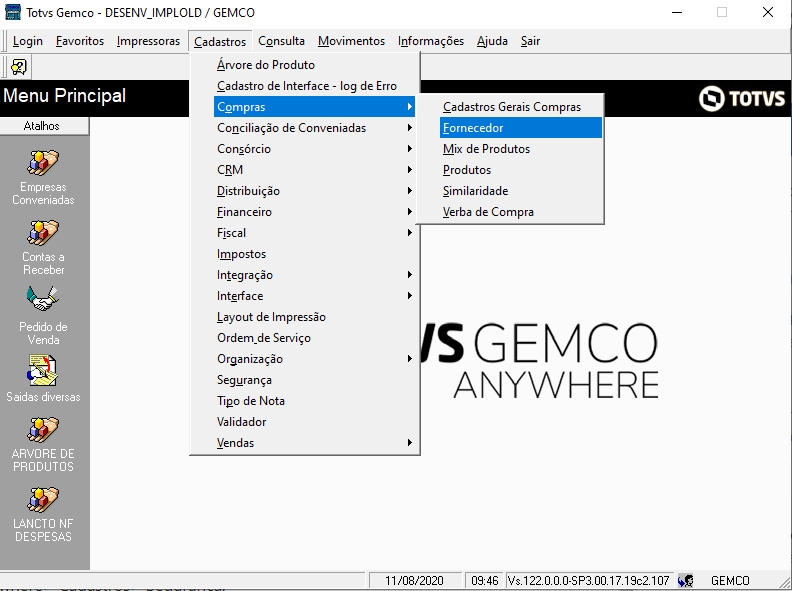
Task: Open Empresas Conveniadas shortcut icon
Action: pos(43,163)
